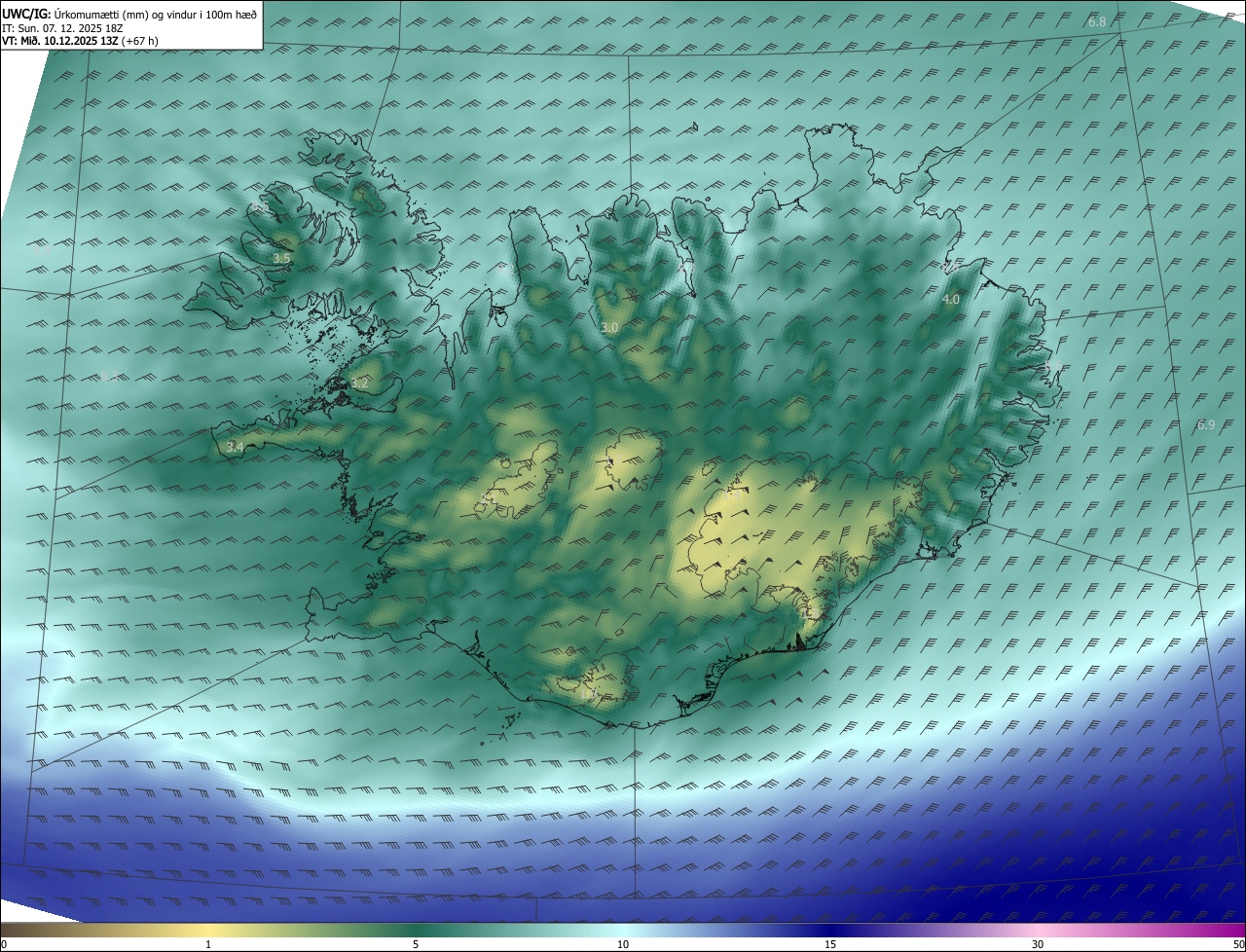The width and height of the screenshot is (1246, 952).
Task: Click the 3.0 value label in north Iceland
Action: tap(610, 328)
